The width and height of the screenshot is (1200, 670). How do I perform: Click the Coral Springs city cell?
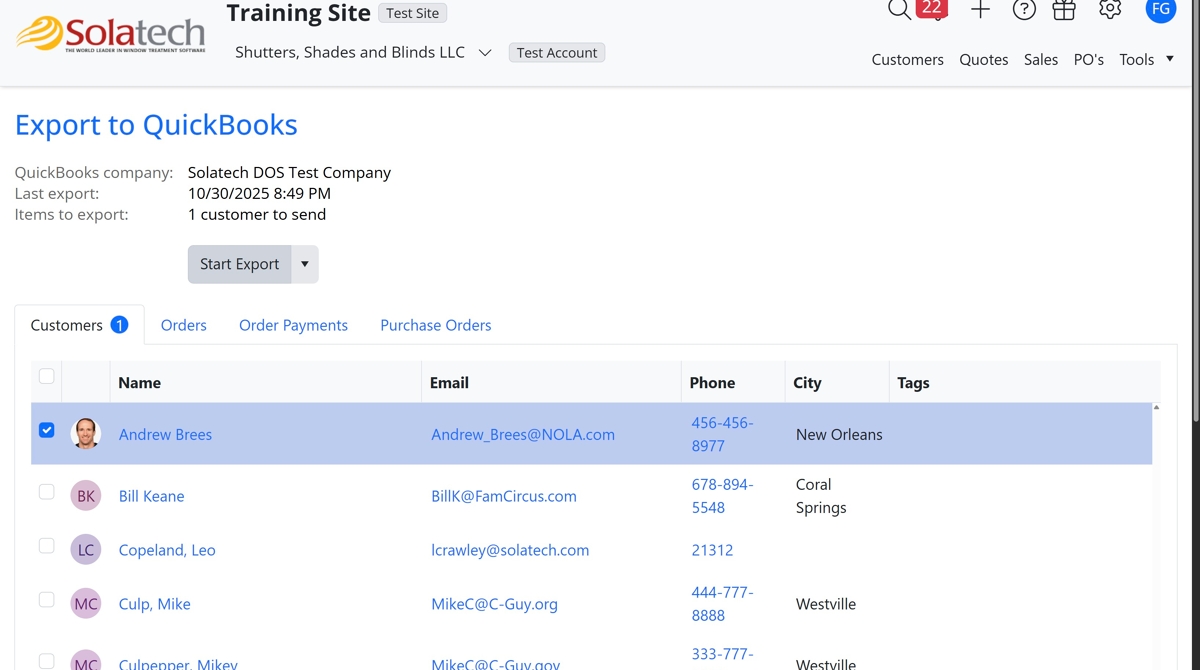(x=821, y=496)
